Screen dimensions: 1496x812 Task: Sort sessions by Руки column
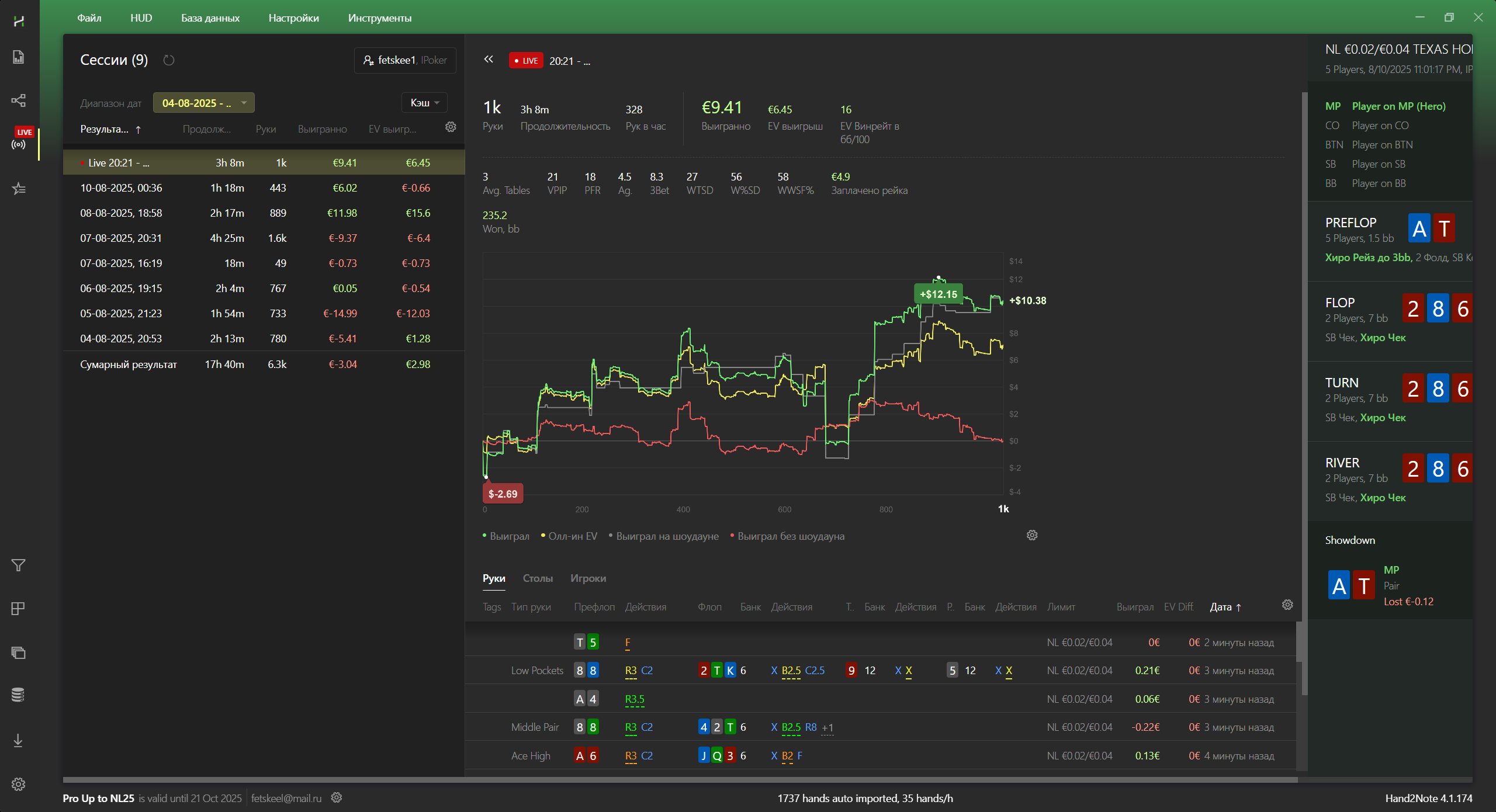click(266, 129)
